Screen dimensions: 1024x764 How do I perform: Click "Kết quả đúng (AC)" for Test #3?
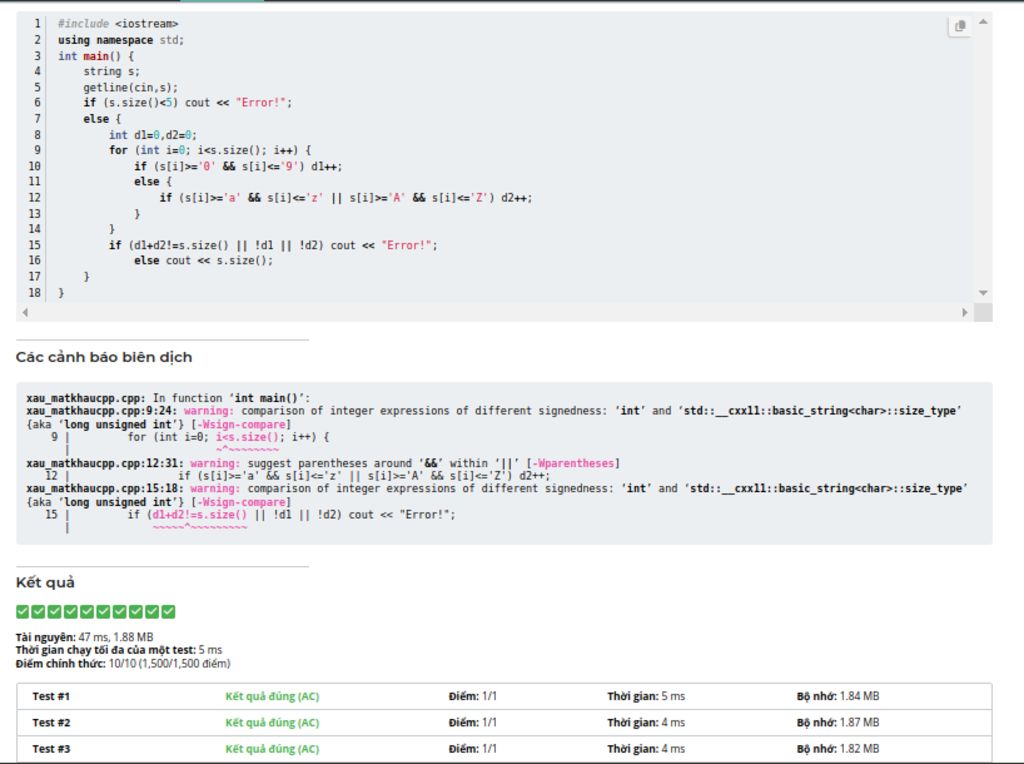coord(272,748)
